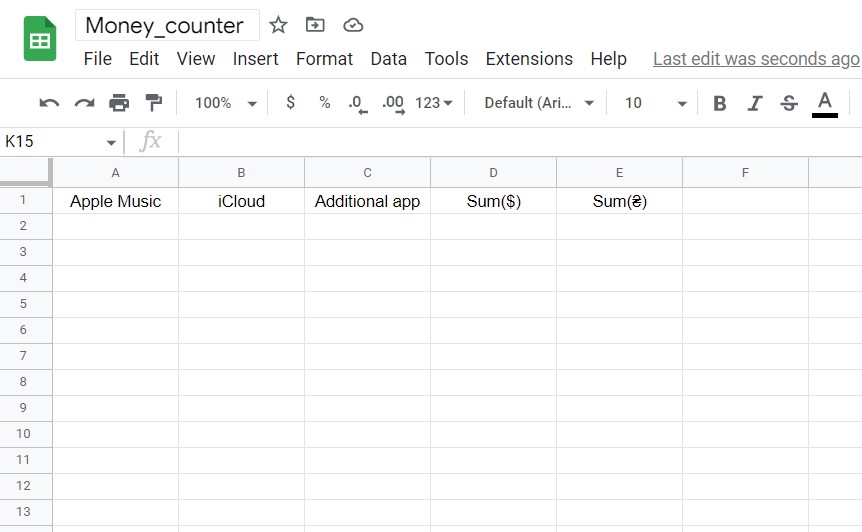Viewport: 862px width, 532px height.
Task: Open the Insert menu
Action: coord(255,59)
